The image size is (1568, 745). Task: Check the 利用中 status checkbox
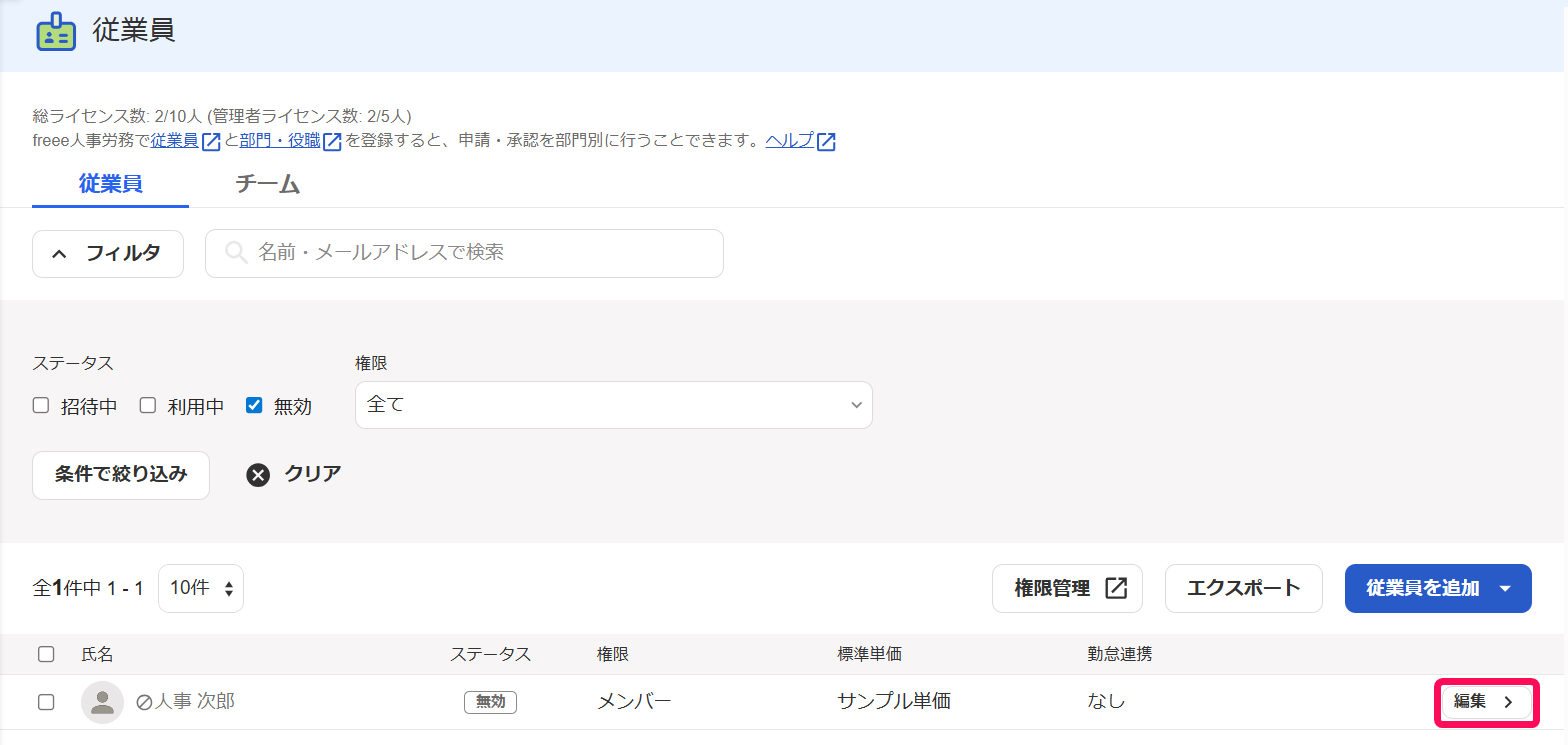point(147,406)
